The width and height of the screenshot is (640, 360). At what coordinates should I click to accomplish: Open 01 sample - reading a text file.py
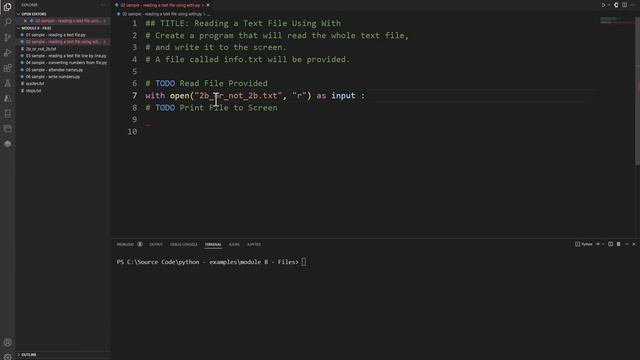pyautogui.click(x=56, y=35)
